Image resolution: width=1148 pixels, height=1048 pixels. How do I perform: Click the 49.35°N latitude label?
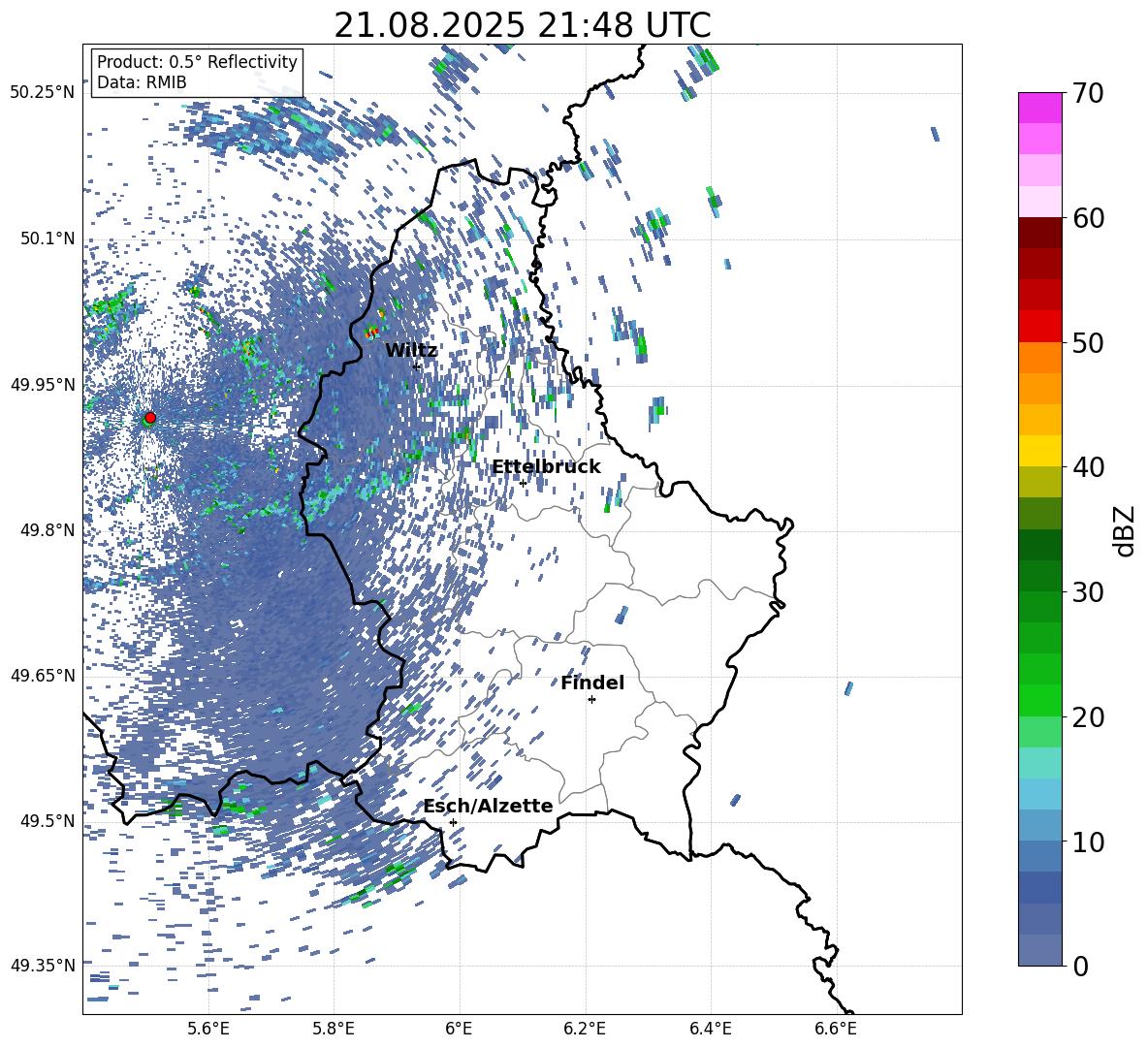point(43,966)
